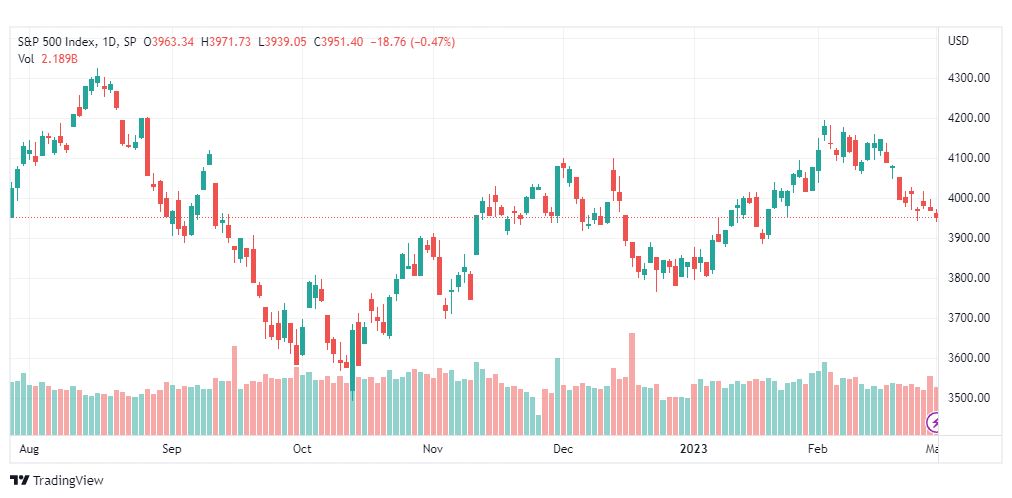
Task: Click the 4000.00 price axis label
Action: (967, 198)
